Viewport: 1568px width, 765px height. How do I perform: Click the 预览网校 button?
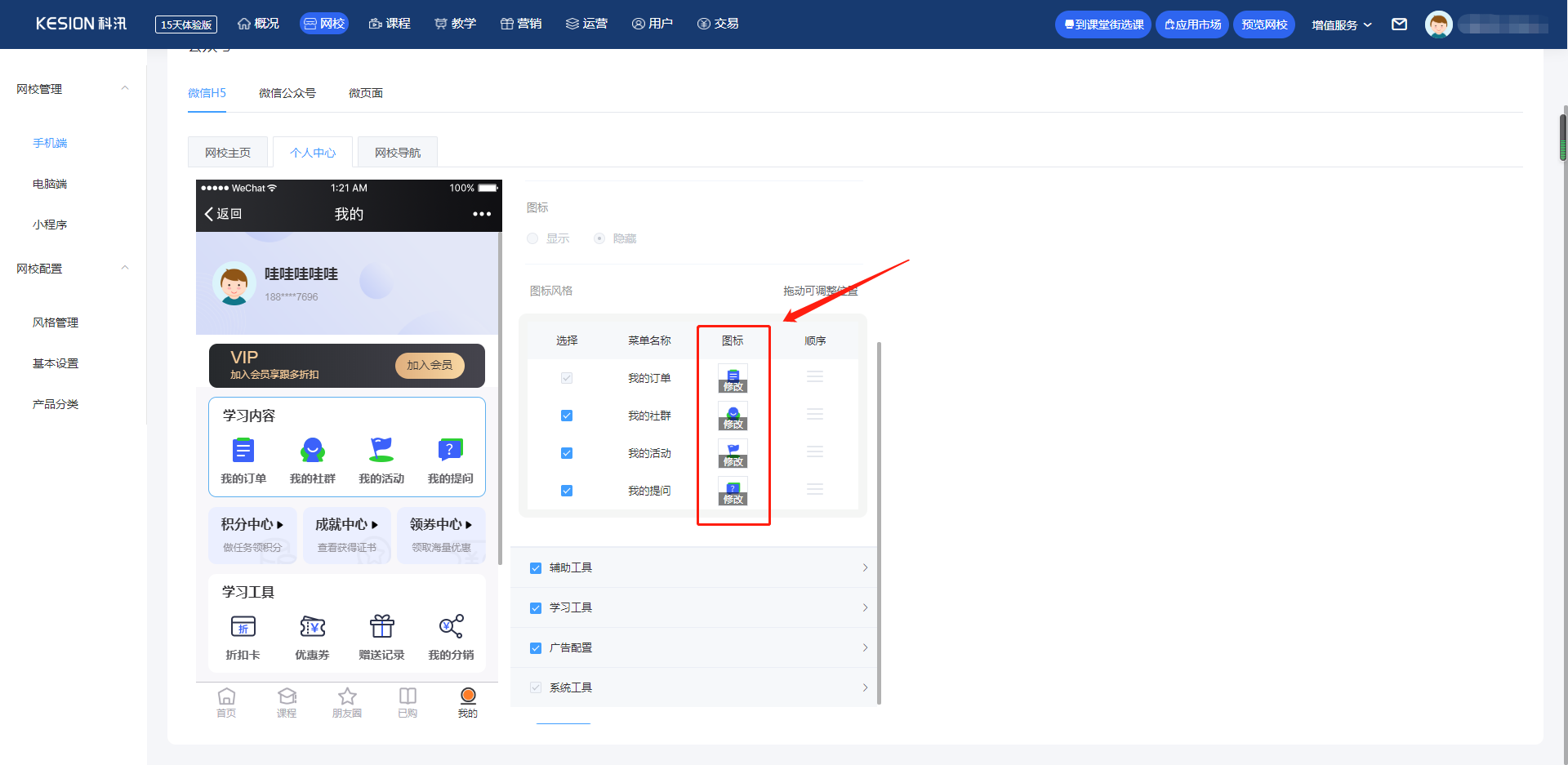pos(1264,24)
